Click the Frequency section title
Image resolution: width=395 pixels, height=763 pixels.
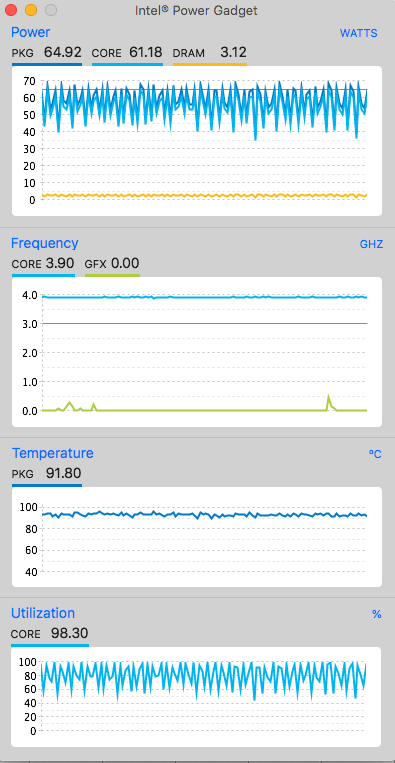point(44,243)
